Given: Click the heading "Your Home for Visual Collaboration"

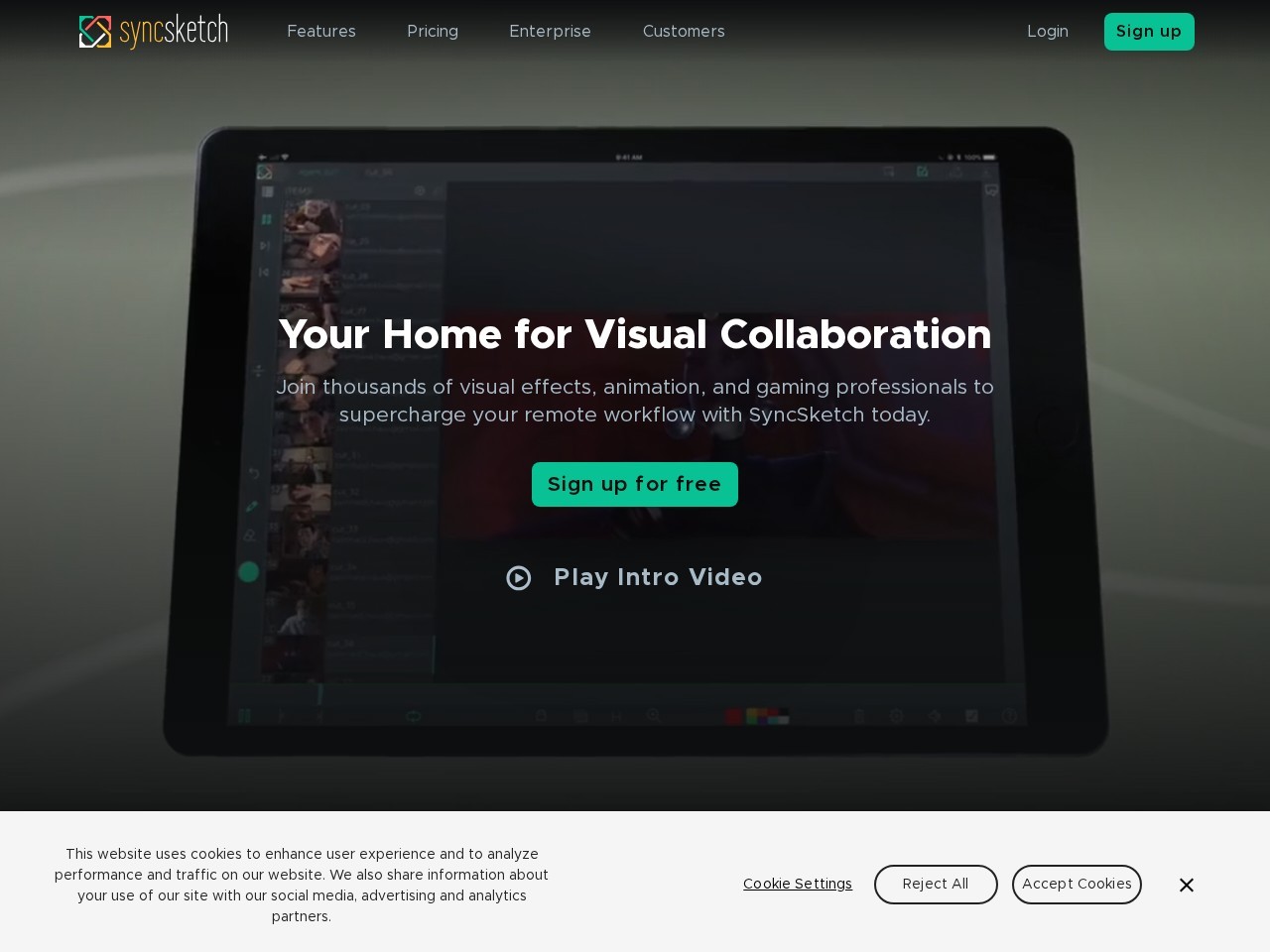Looking at the screenshot, I should (635, 334).
